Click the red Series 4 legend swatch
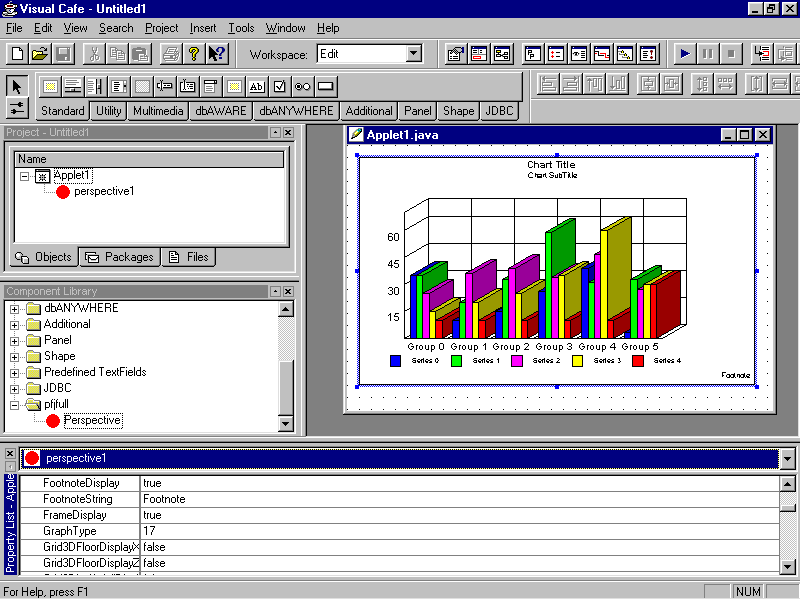800x600 pixels. point(637,361)
